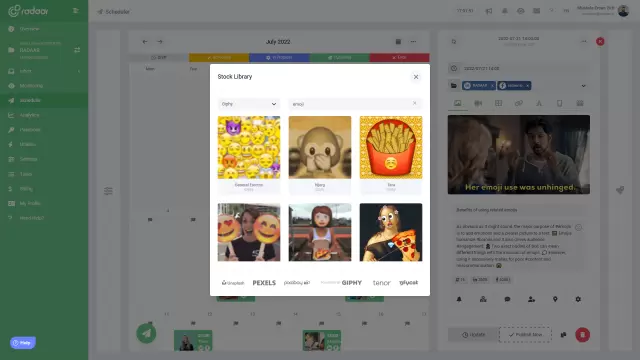Click the unhinged emoji GIF preview
This screenshot has width=640, height=360.
(519, 155)
